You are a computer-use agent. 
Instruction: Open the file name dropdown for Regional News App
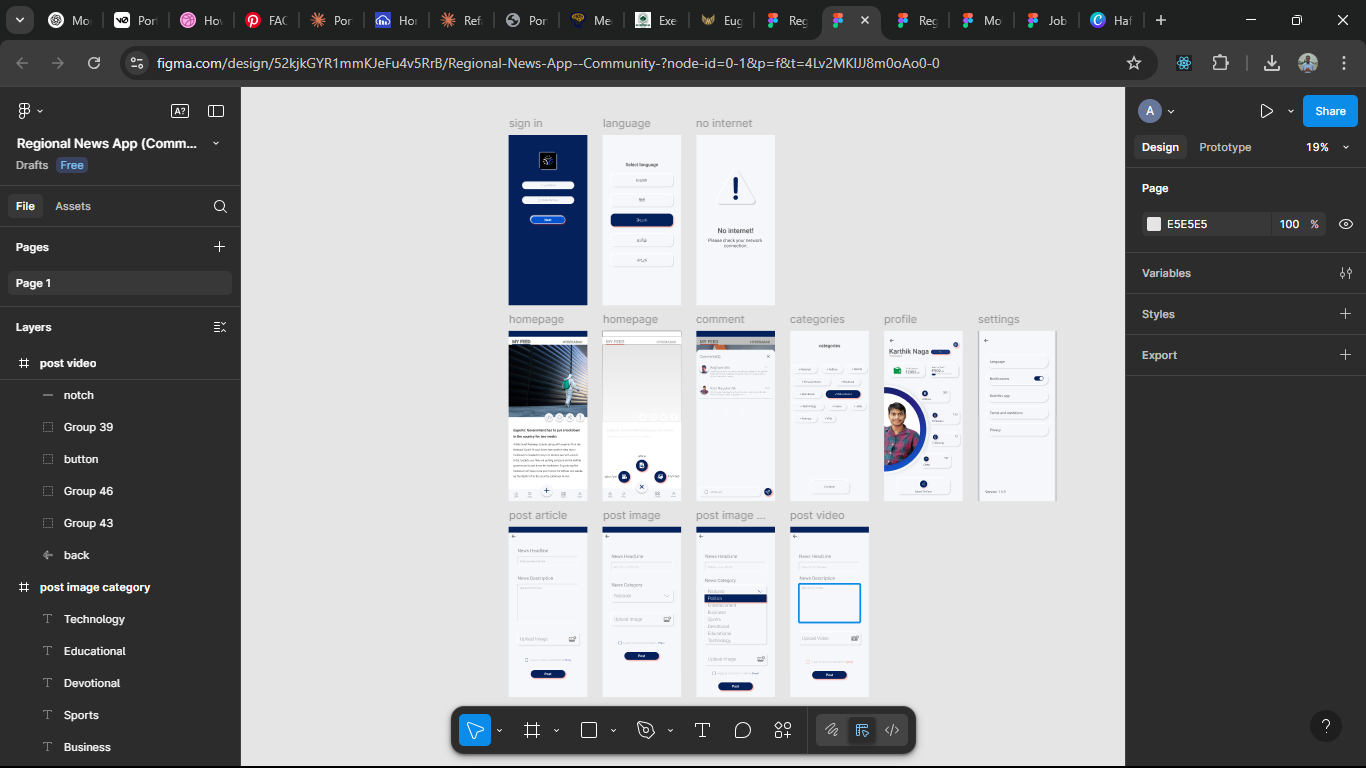coord(216,143)
